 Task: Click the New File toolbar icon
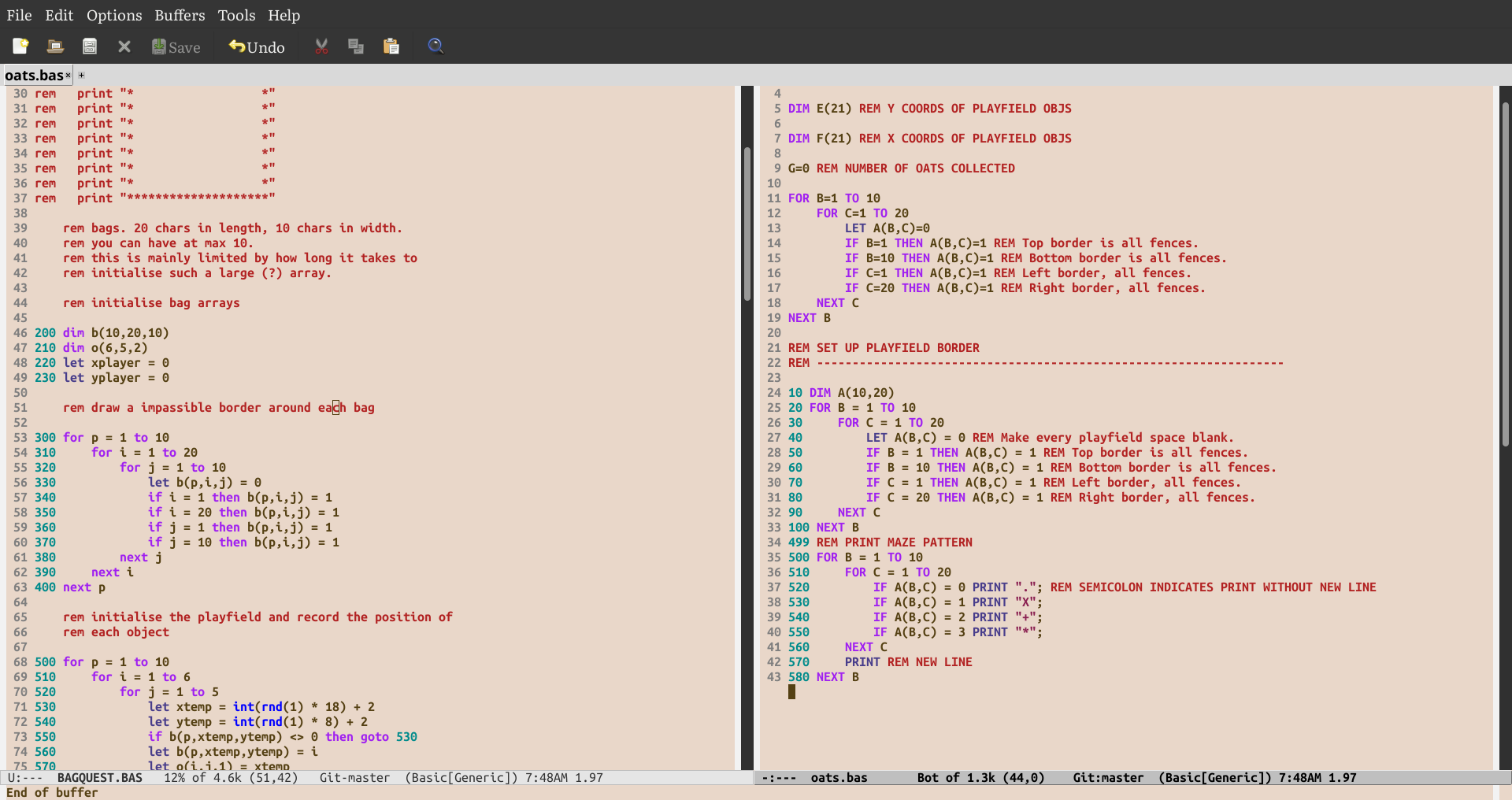click(x=20, y=46)
